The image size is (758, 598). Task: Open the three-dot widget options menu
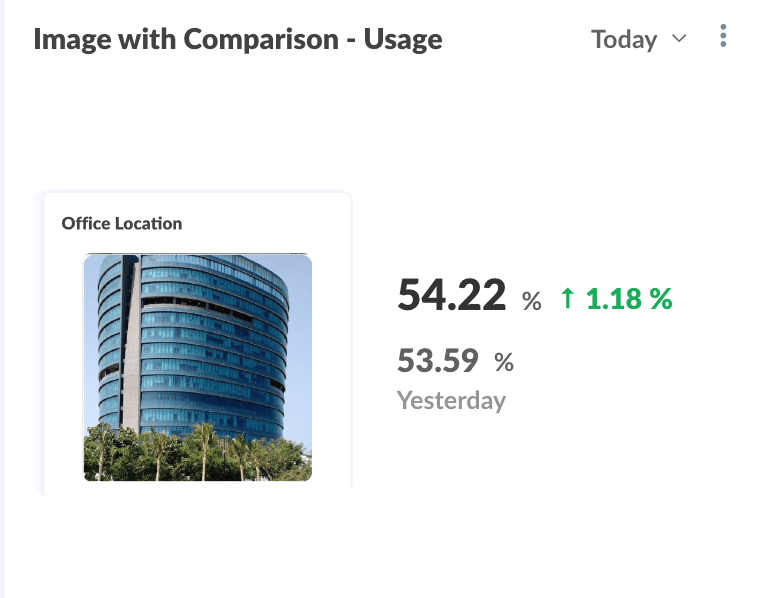tap(723, 36)
